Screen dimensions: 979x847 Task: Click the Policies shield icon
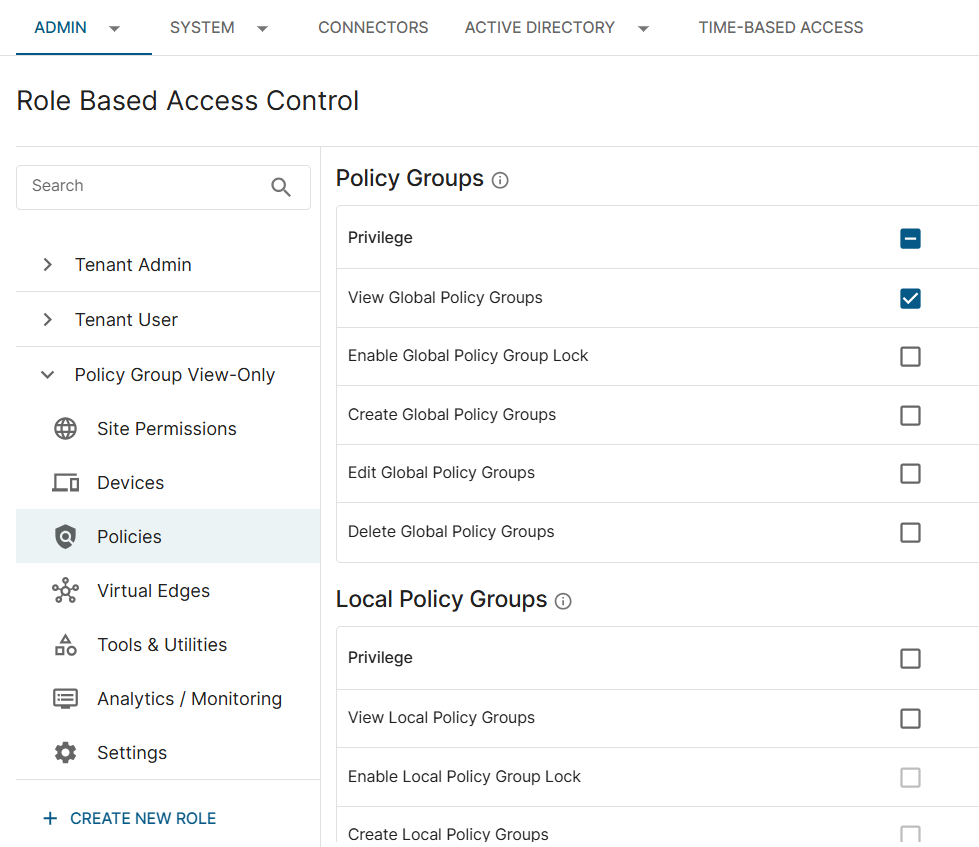[x=65, y=537]
